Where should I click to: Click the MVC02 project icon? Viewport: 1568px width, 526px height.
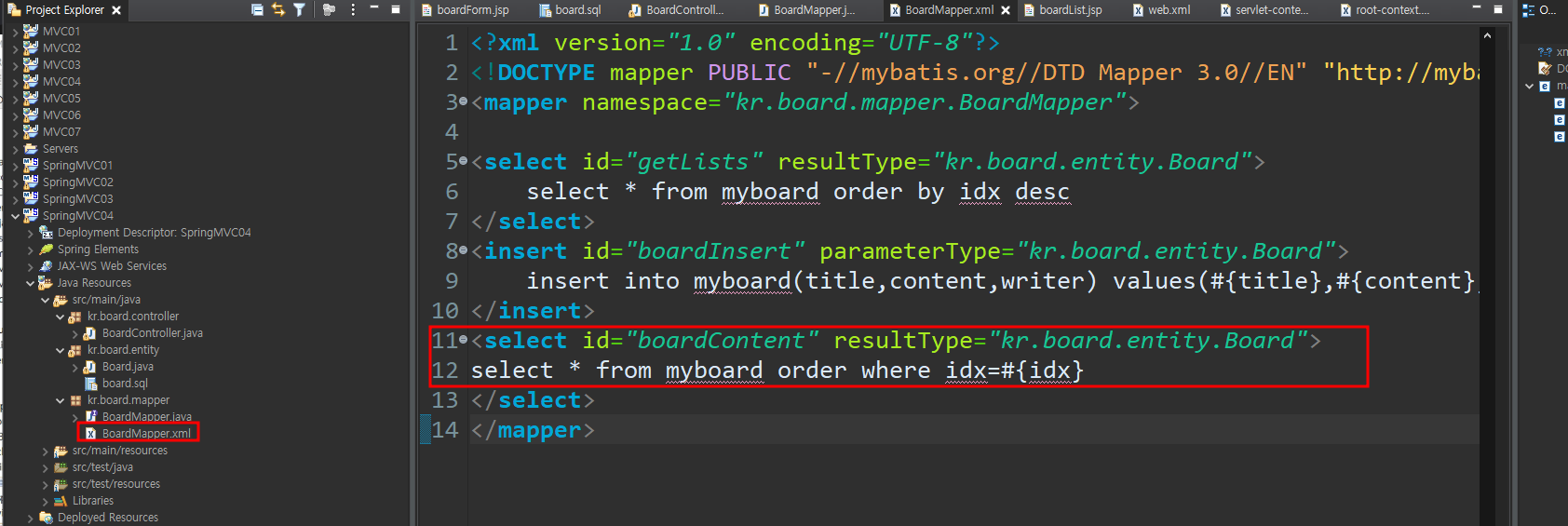tap(31, 47)
